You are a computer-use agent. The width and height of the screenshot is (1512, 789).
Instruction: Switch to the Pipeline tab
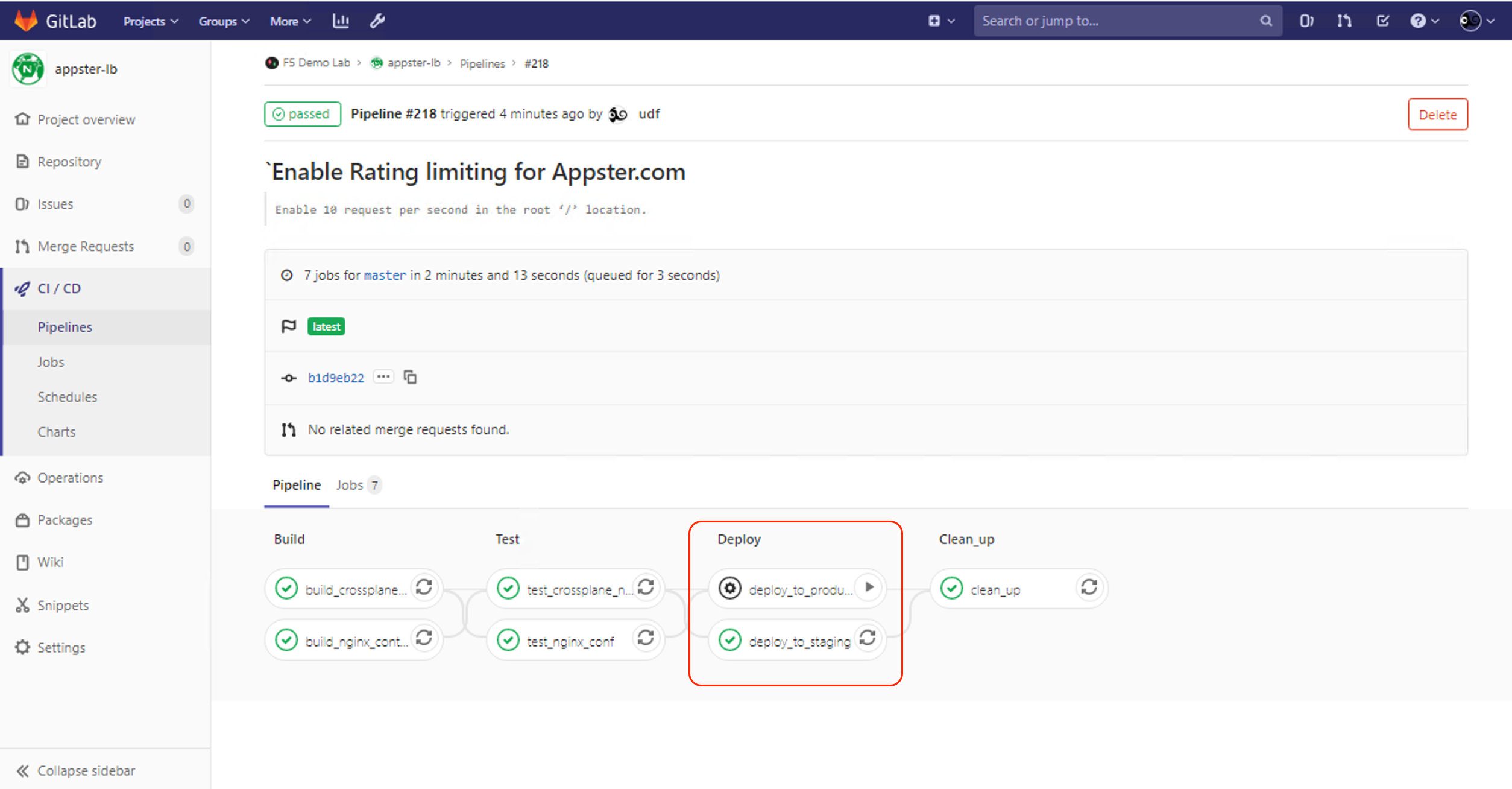[297, 485]
